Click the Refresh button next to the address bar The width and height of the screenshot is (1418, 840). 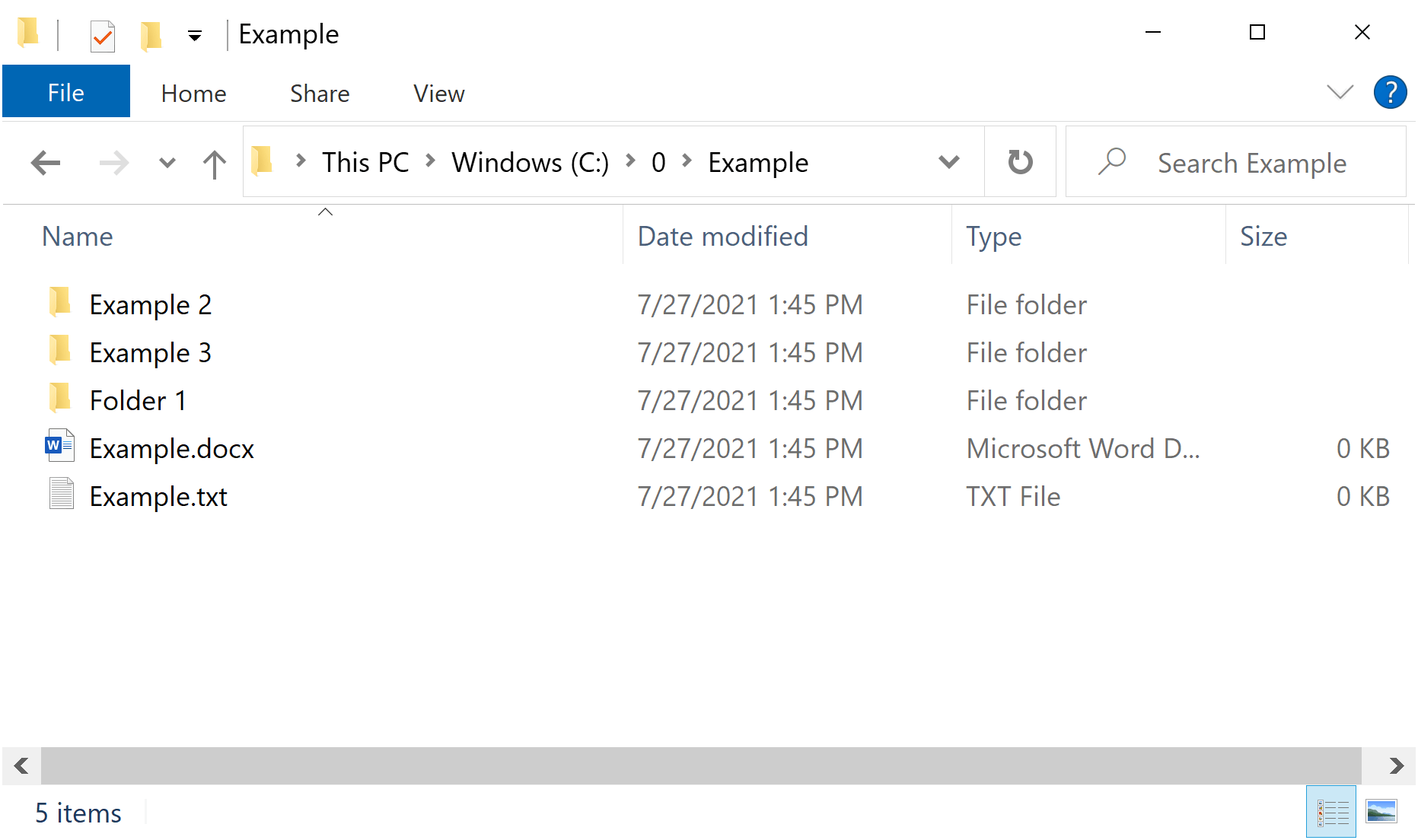(x=1020, y=161)
